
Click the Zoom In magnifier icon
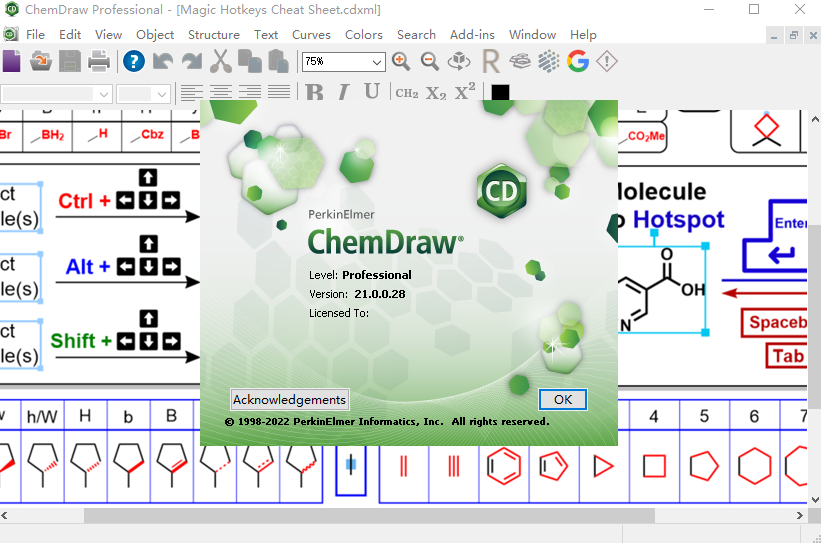(401, 61)
